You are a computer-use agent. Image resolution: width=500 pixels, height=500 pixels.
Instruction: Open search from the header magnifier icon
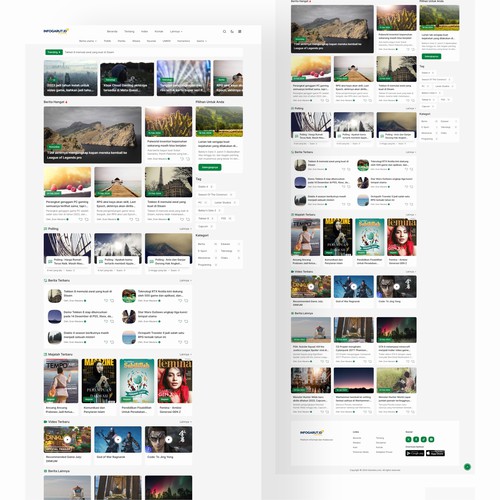tap(224, 32)
